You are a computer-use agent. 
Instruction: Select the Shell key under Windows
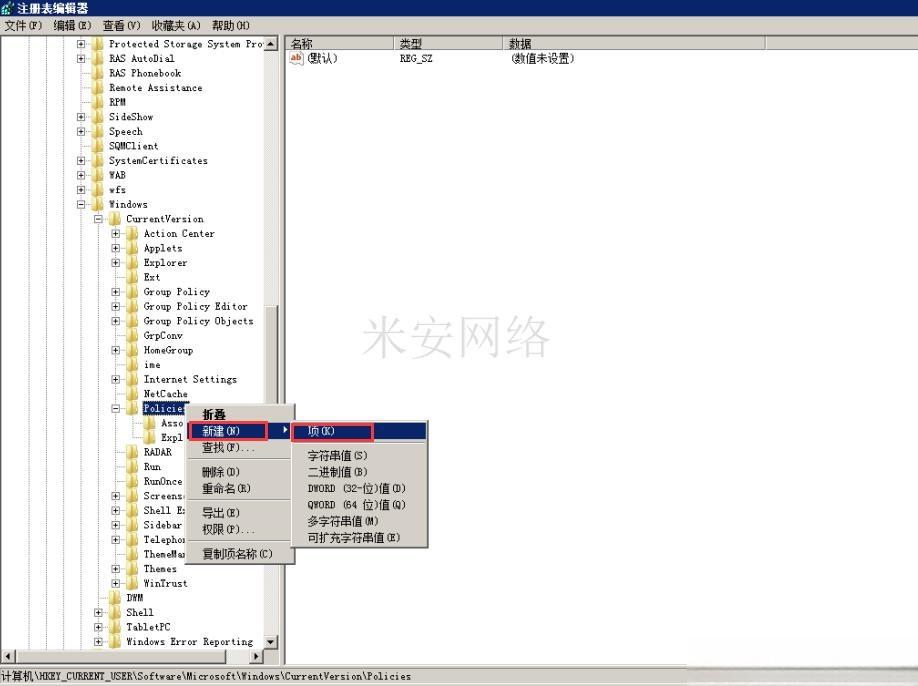click(x=139, y=612)
